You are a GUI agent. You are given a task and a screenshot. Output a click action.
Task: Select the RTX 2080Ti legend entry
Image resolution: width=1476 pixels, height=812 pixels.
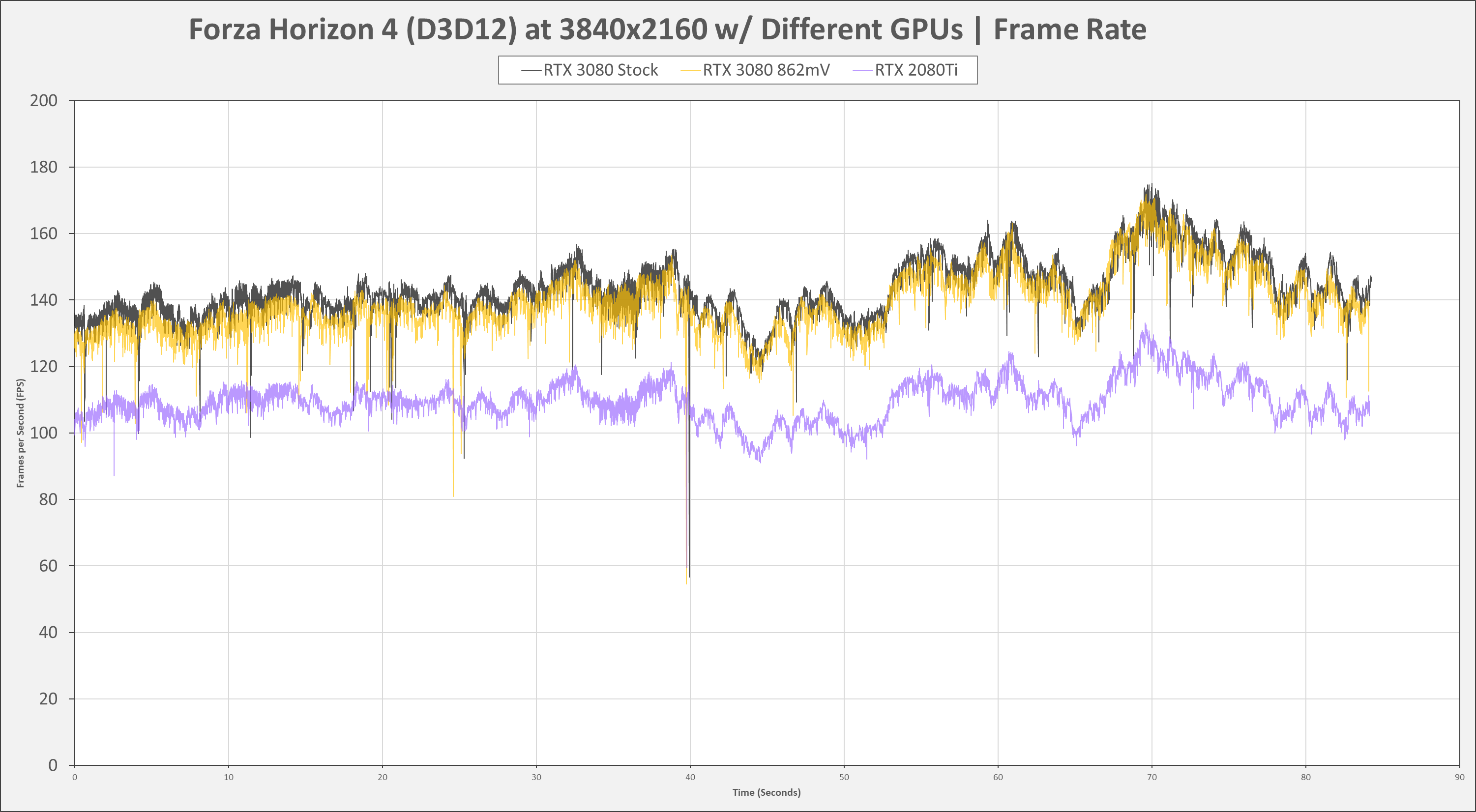click(915, 70)
